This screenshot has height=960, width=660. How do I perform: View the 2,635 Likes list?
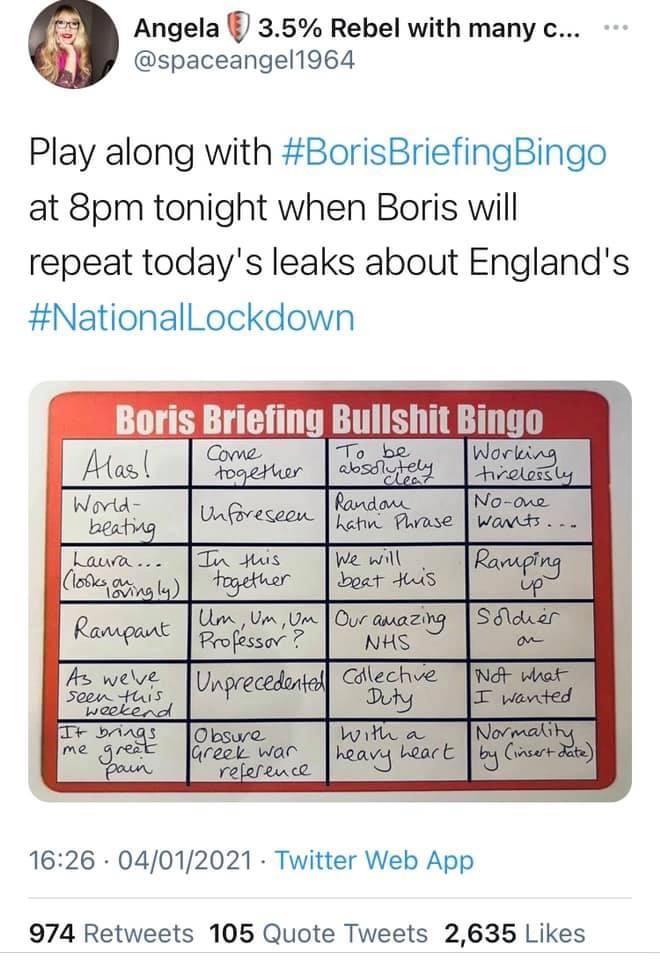[514, 934]
